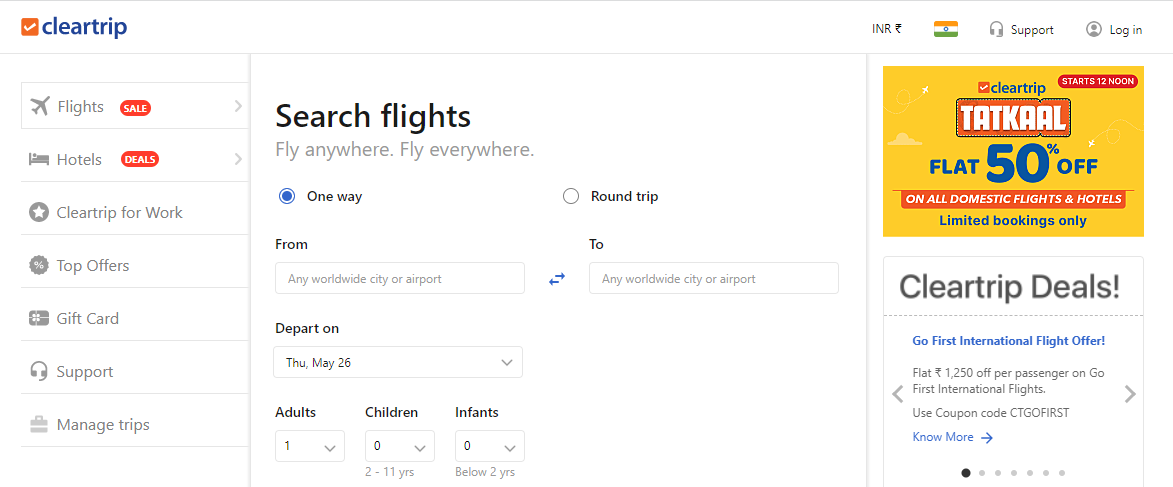
Task: Jump to last deal carousel dot
Action: pos(1062,473)
